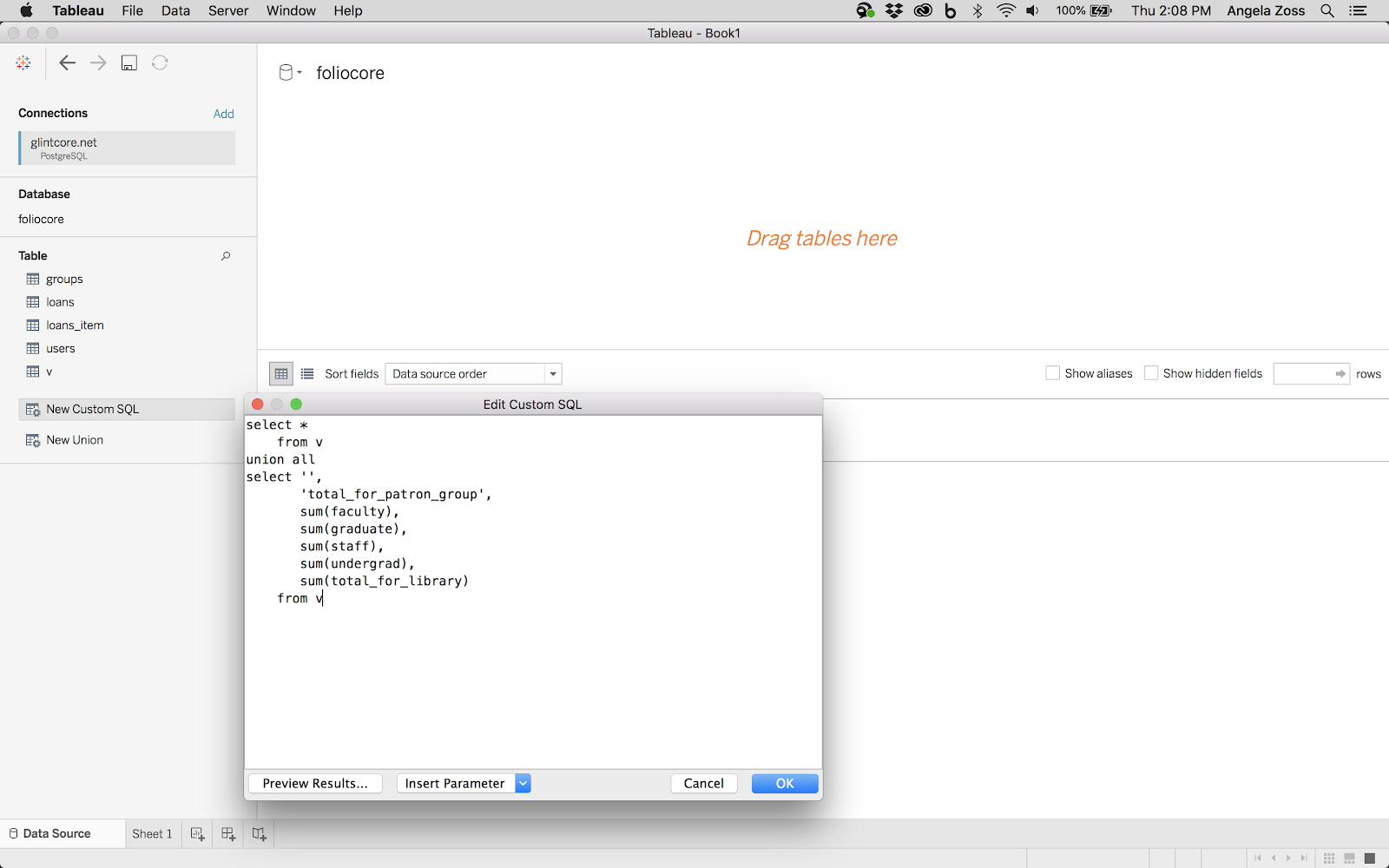Open the Server menu
1389x868 pixels.
(x=228, y=10)
